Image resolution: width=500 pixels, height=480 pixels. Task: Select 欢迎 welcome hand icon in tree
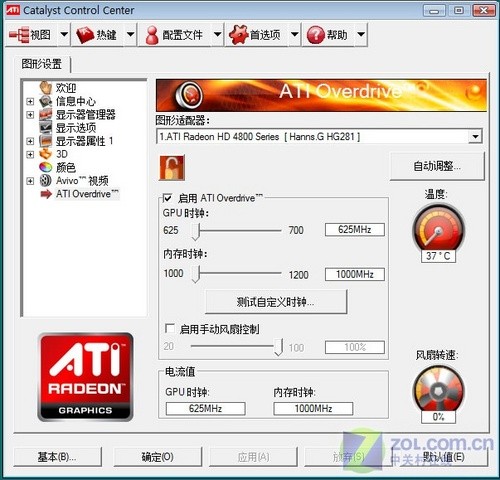(x=46, y=88)
